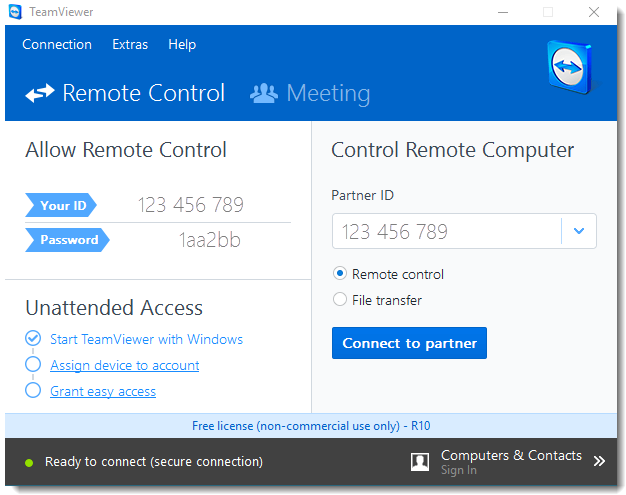Screen dimensions: 626x495
Task: Click the Assign device to account circle
Action: [x=33, y=365]
